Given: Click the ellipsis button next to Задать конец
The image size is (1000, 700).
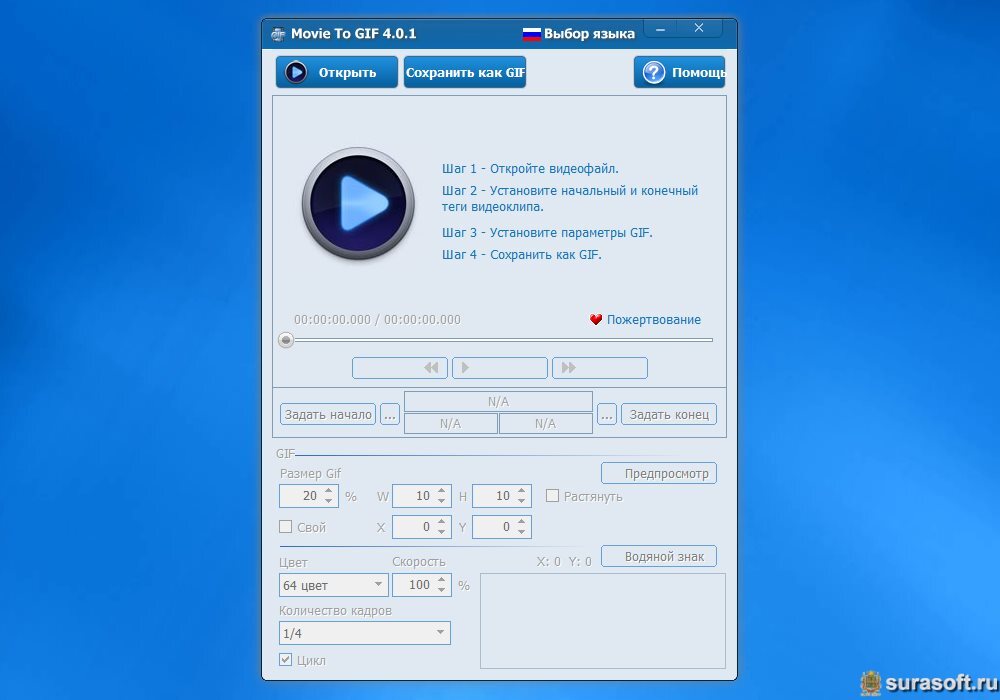Looking at the screenshot, I should (x=607, y=414).
